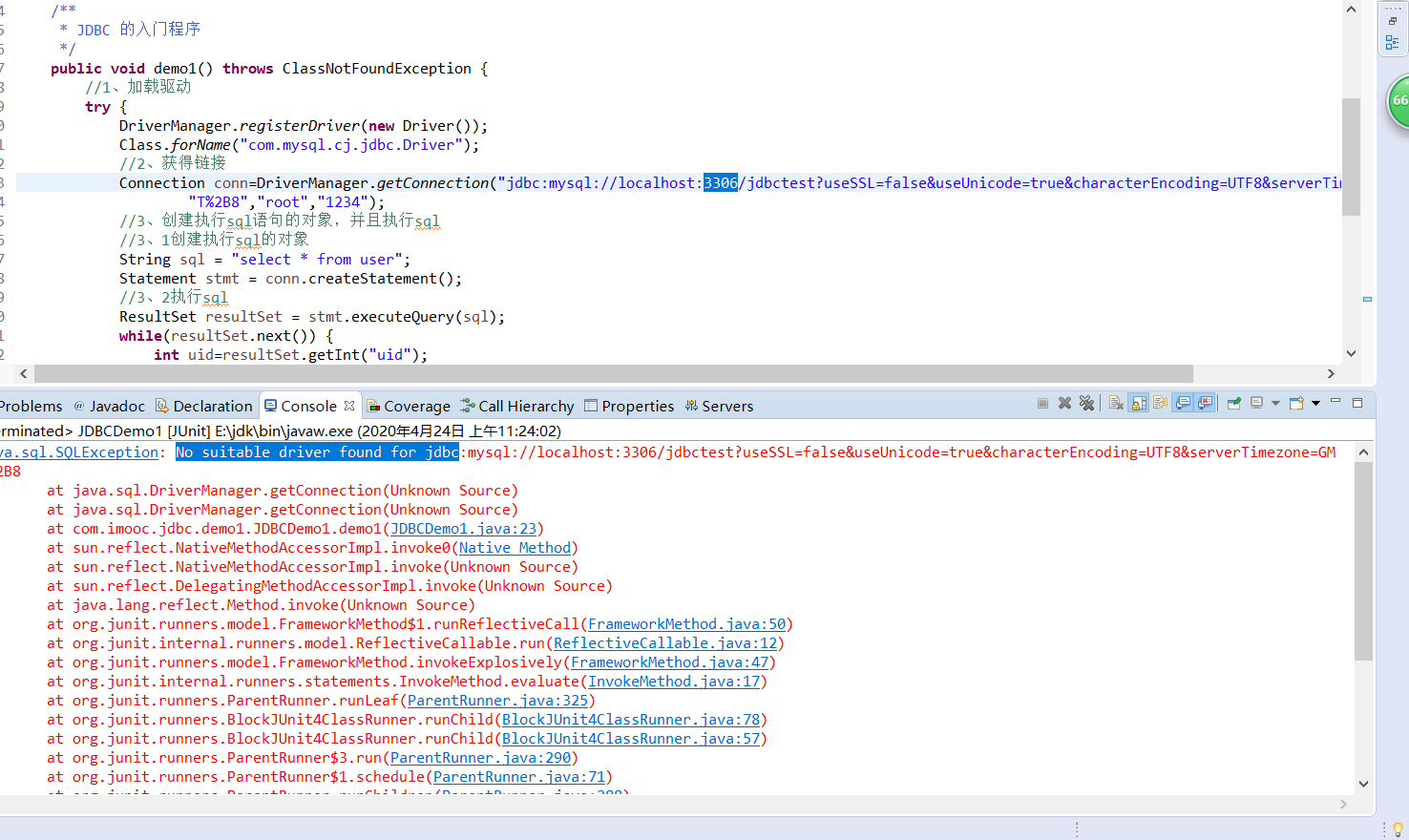Open BlockJUnit4ClassRunner.java:57 link
The height and width of the screenshot is (840, 1409).
point(631,739)
